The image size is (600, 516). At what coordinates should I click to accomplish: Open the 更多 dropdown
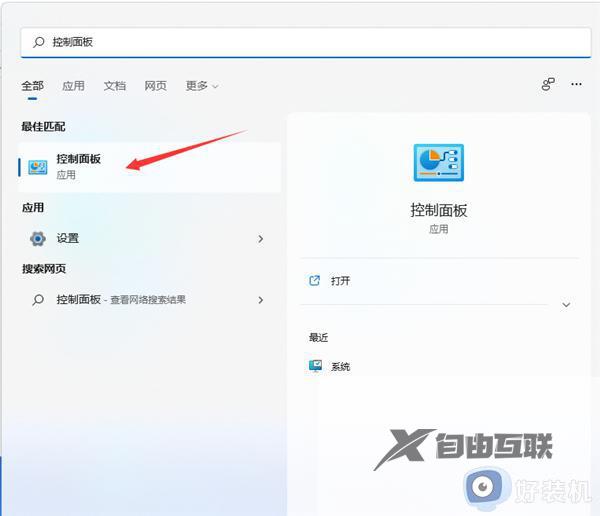202,86
